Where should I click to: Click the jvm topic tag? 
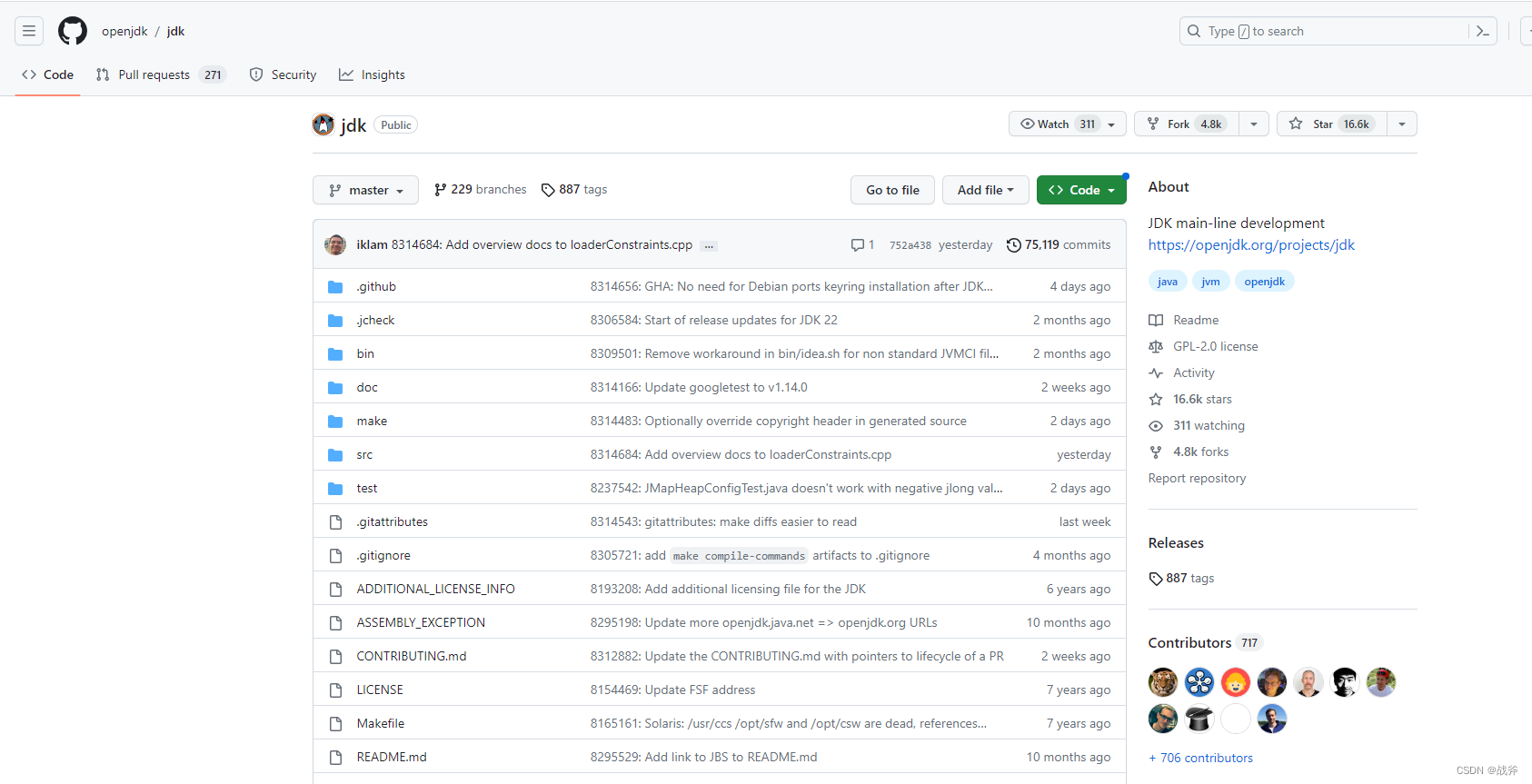1210,282
